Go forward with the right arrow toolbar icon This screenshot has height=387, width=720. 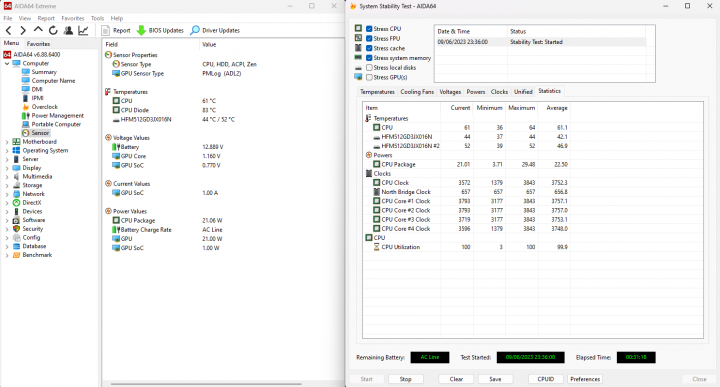click(23, 30)
